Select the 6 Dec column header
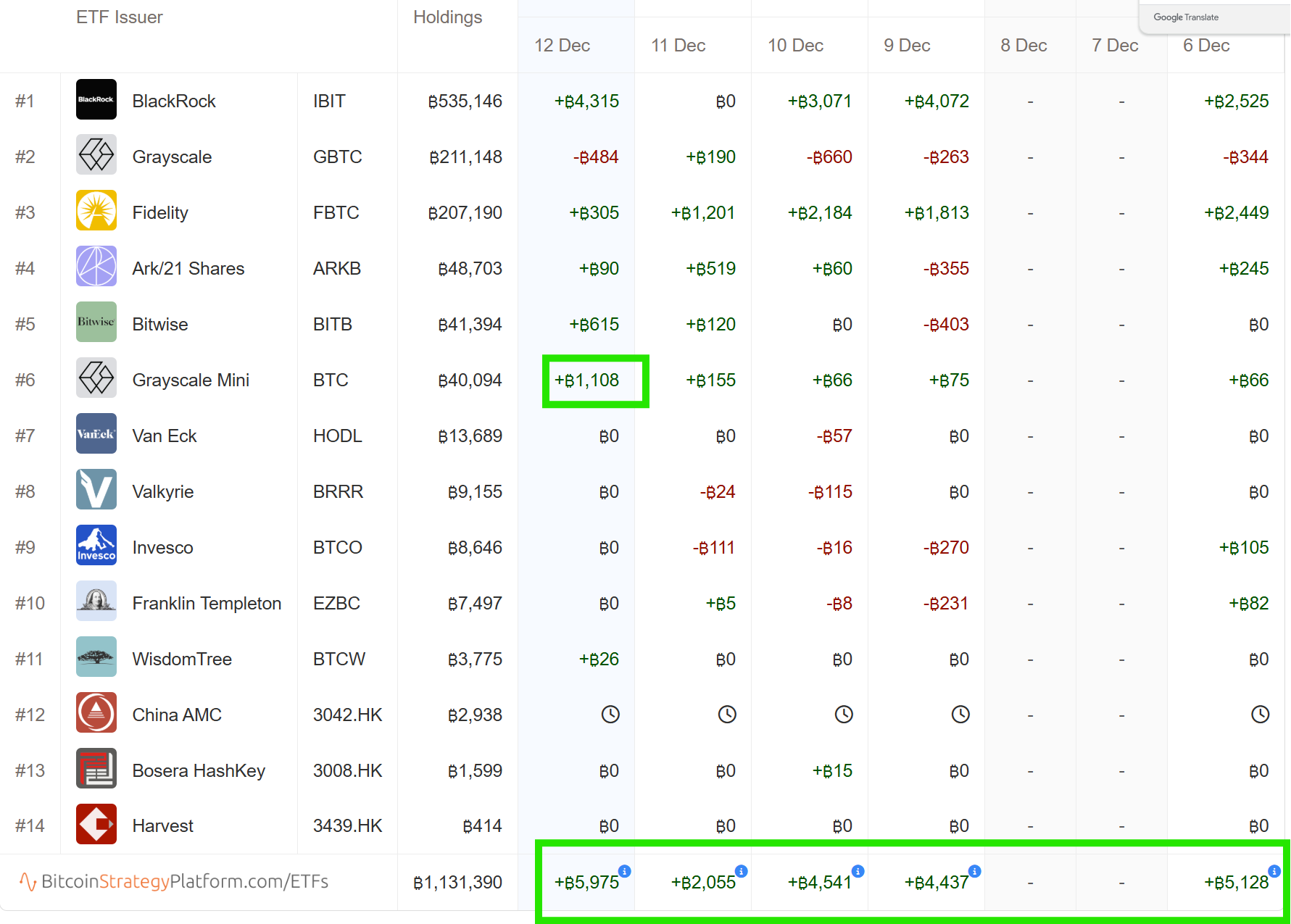Viewport: 1291px width, 924px height. (1207, 46)
